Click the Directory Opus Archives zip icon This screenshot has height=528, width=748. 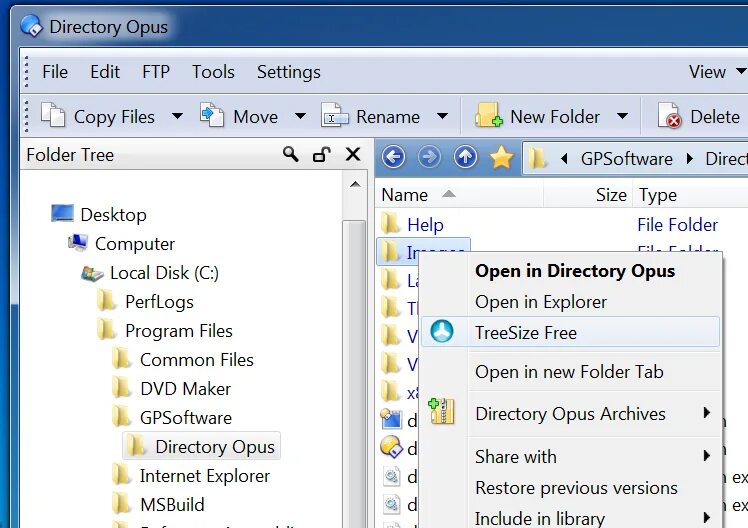(x=442, y=411)
